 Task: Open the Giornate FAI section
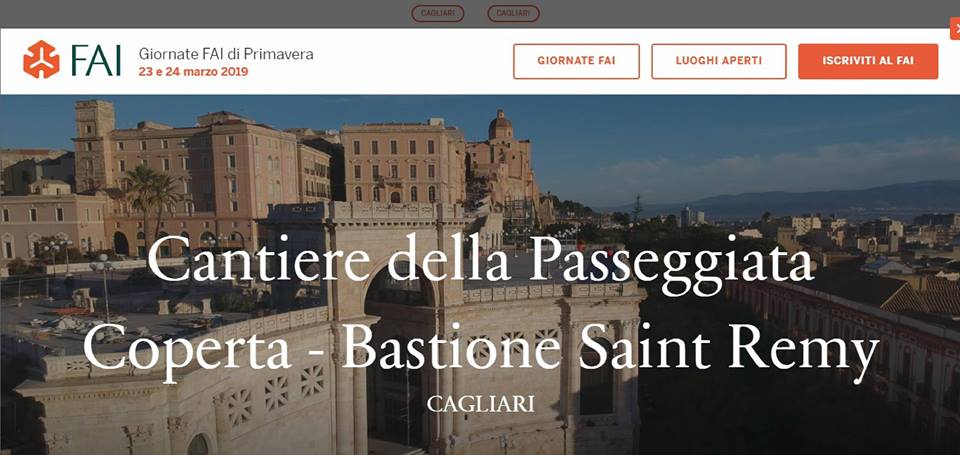click(576, 61)
